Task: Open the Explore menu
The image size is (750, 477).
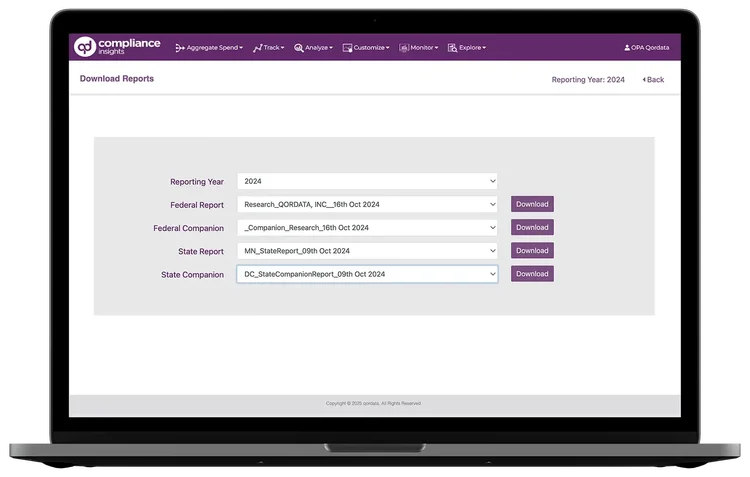Action: (x=467, y=48)
